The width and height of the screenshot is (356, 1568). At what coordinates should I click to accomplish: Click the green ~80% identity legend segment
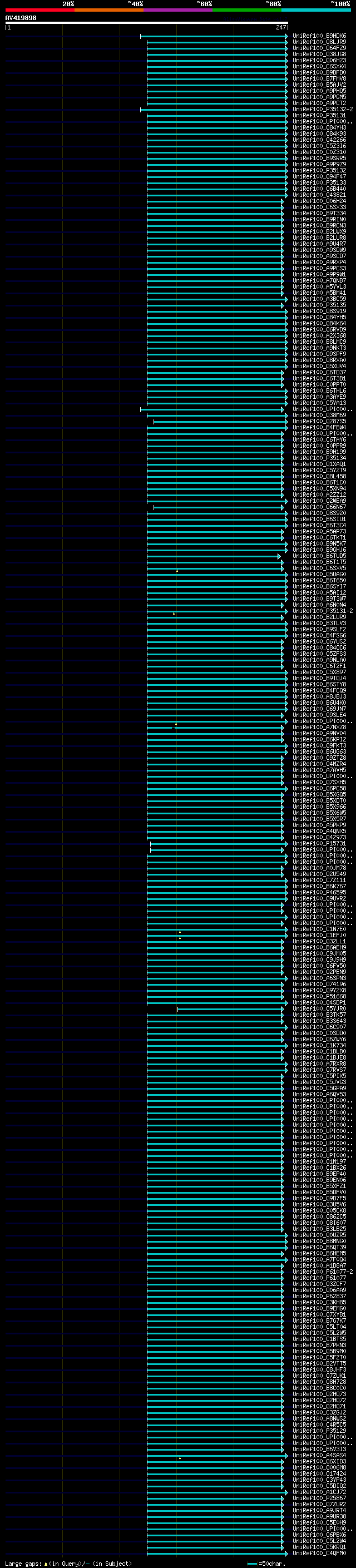247,10
